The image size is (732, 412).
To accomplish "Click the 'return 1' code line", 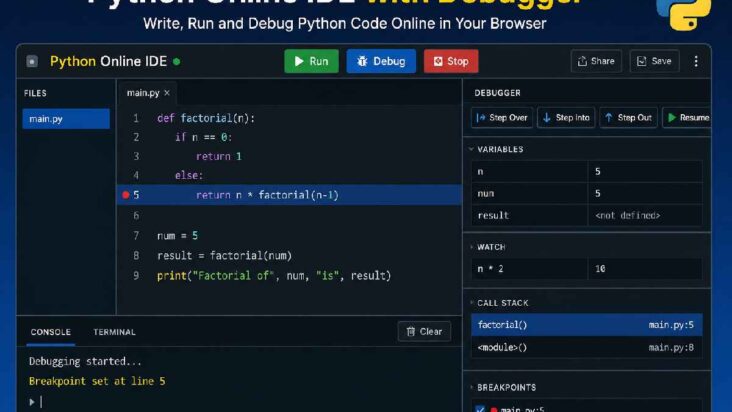I will 218,156.
